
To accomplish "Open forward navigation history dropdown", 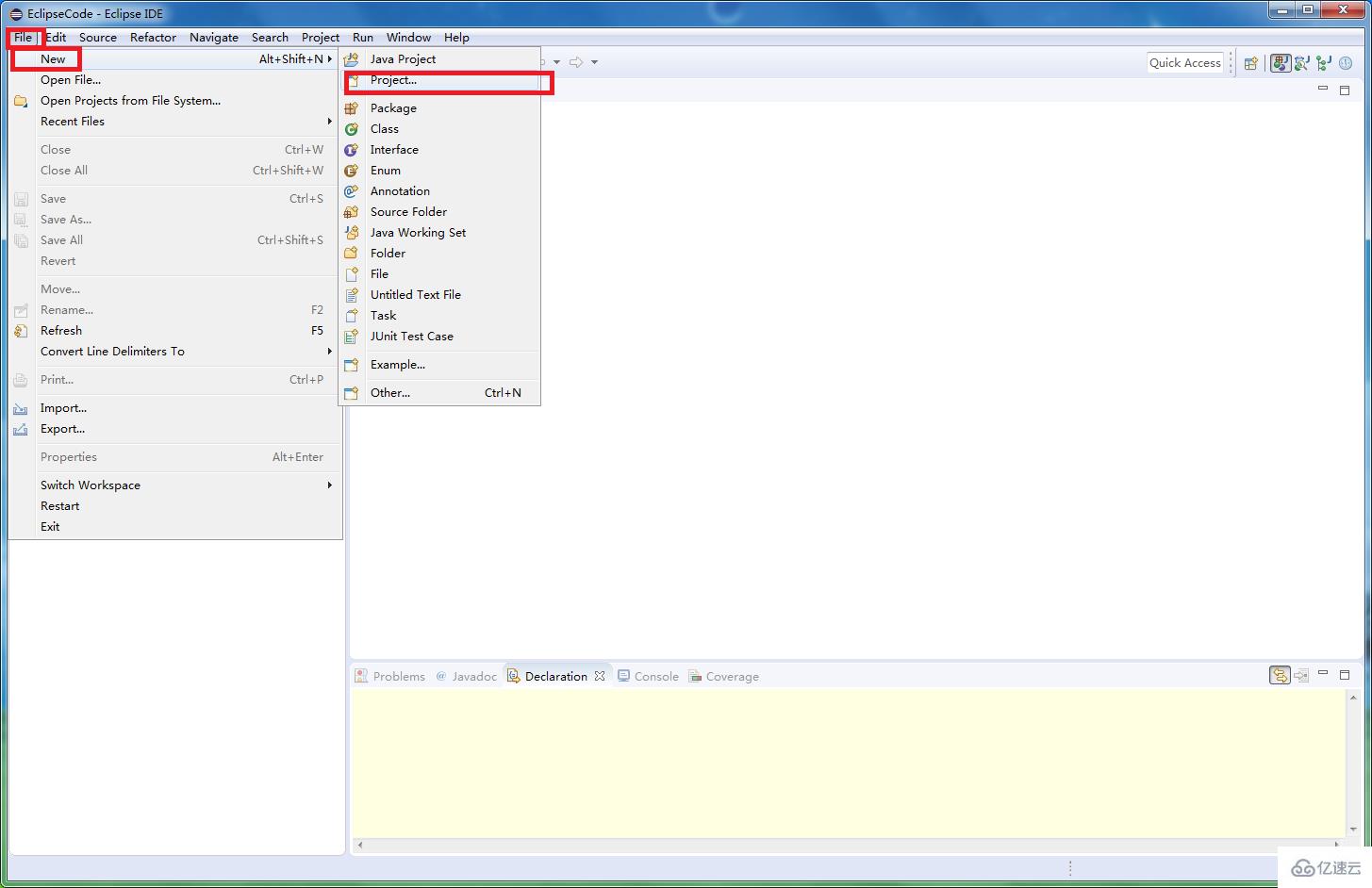I will [x=594, y=62].
